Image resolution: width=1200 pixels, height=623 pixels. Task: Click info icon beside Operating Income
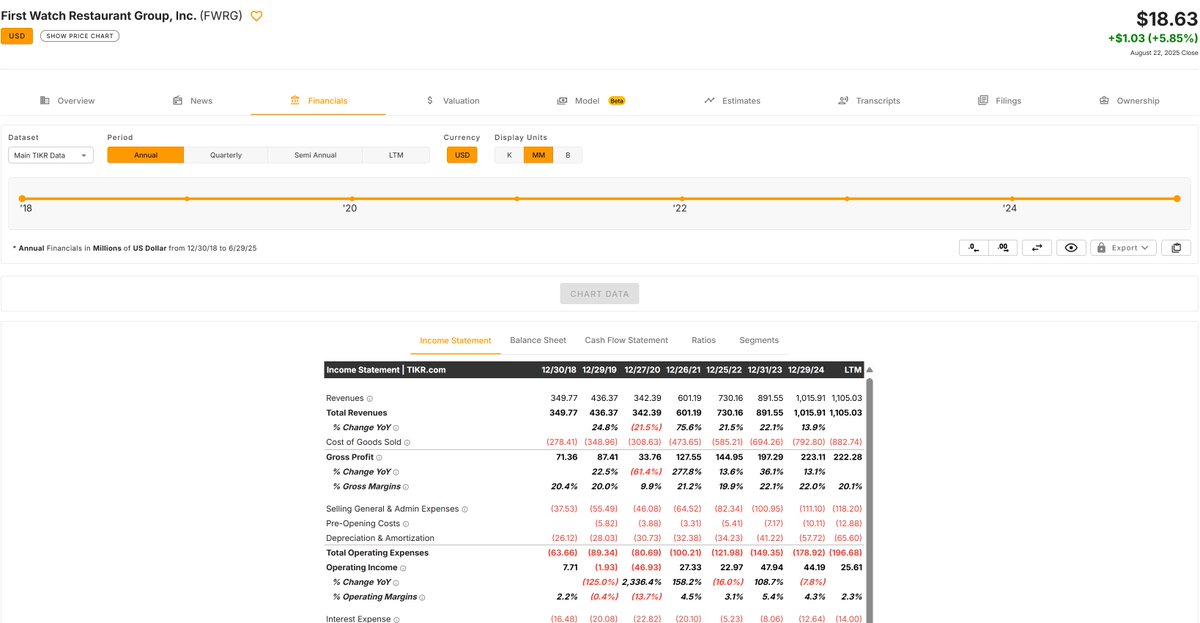(403, 568)
